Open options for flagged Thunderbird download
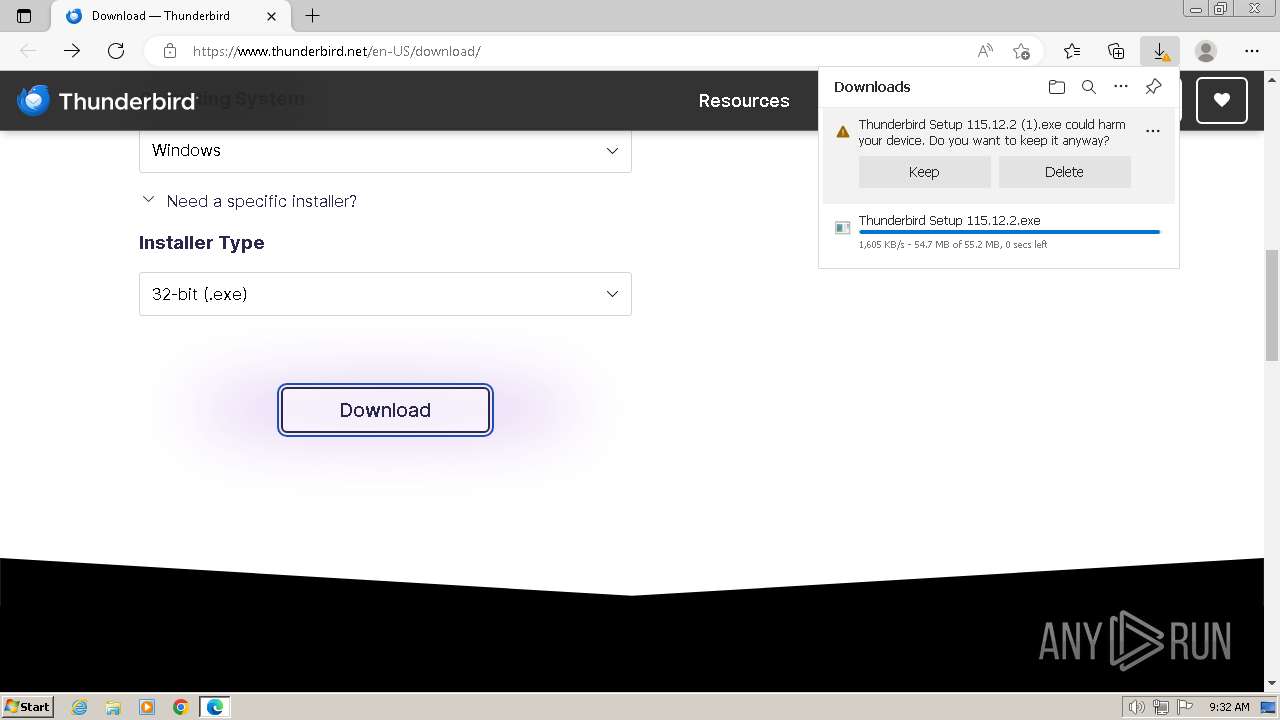Image resolution: width=1280 pixels, height=720 pixels. (1153, 131)
